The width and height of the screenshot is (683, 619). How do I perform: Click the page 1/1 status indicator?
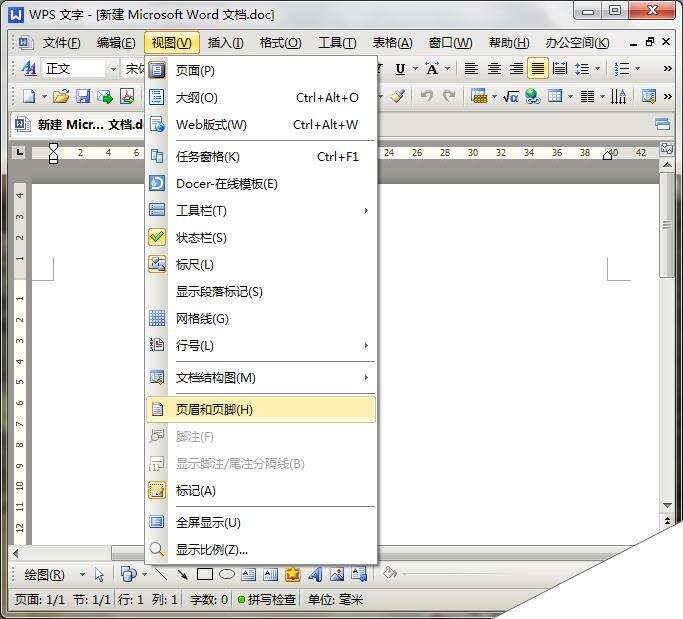click(x=39, y=600)
